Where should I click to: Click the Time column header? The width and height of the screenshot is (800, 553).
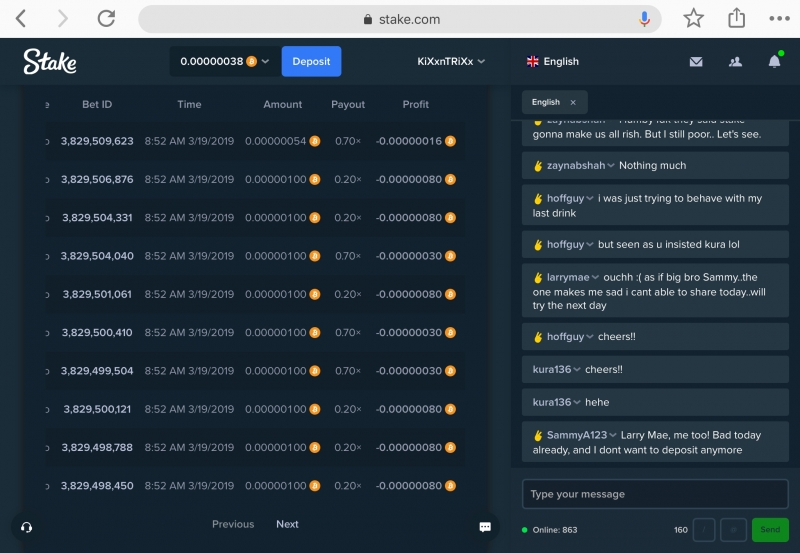[x=189, y=104]
